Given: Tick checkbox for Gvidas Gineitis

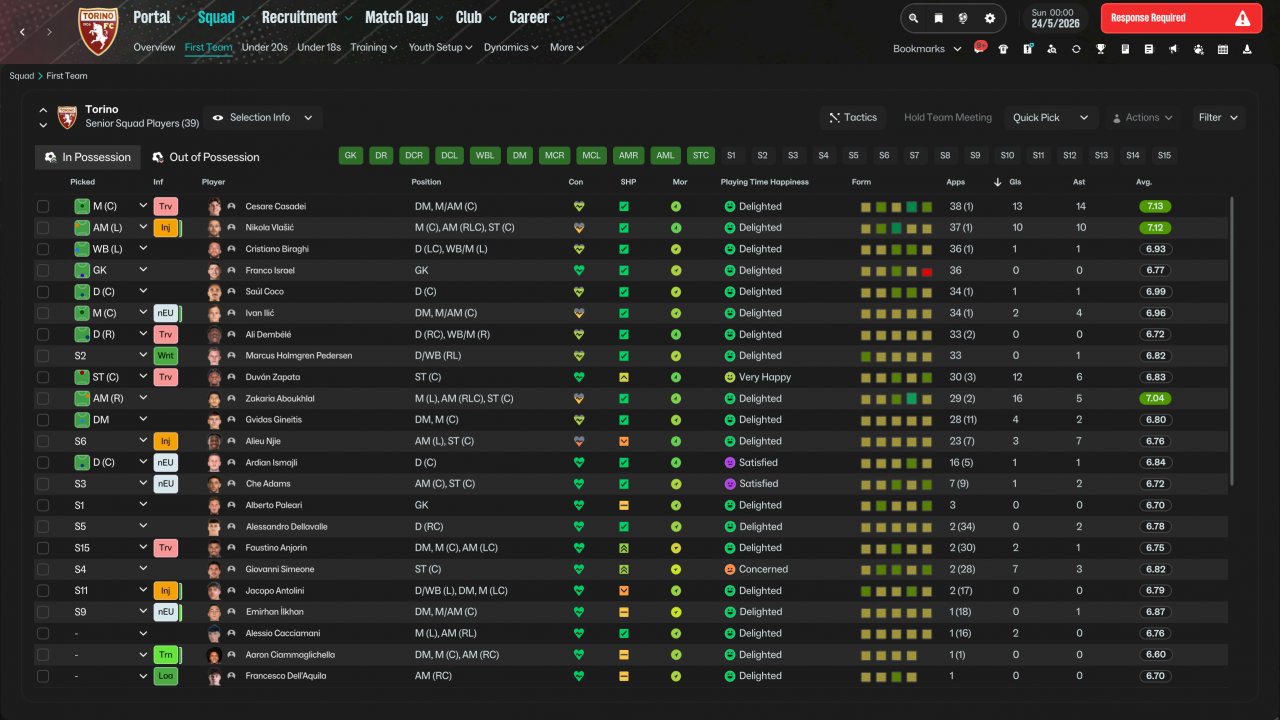Looking at the screenshot, I should 43,420.
